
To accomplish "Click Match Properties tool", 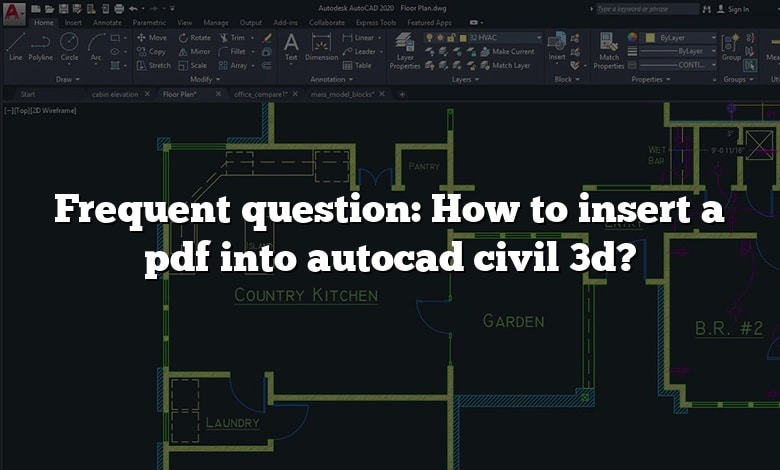I will (608, 51).
